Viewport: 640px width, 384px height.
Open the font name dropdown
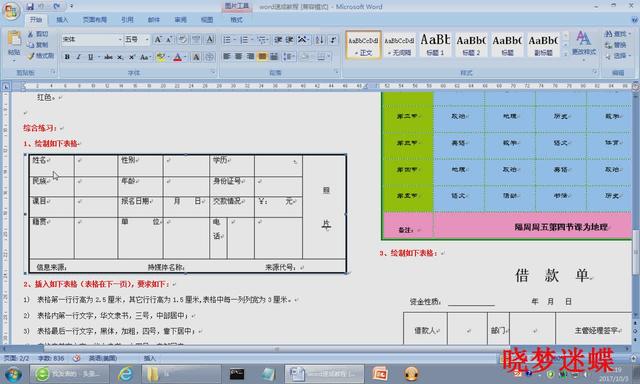[x=120, y=40]
